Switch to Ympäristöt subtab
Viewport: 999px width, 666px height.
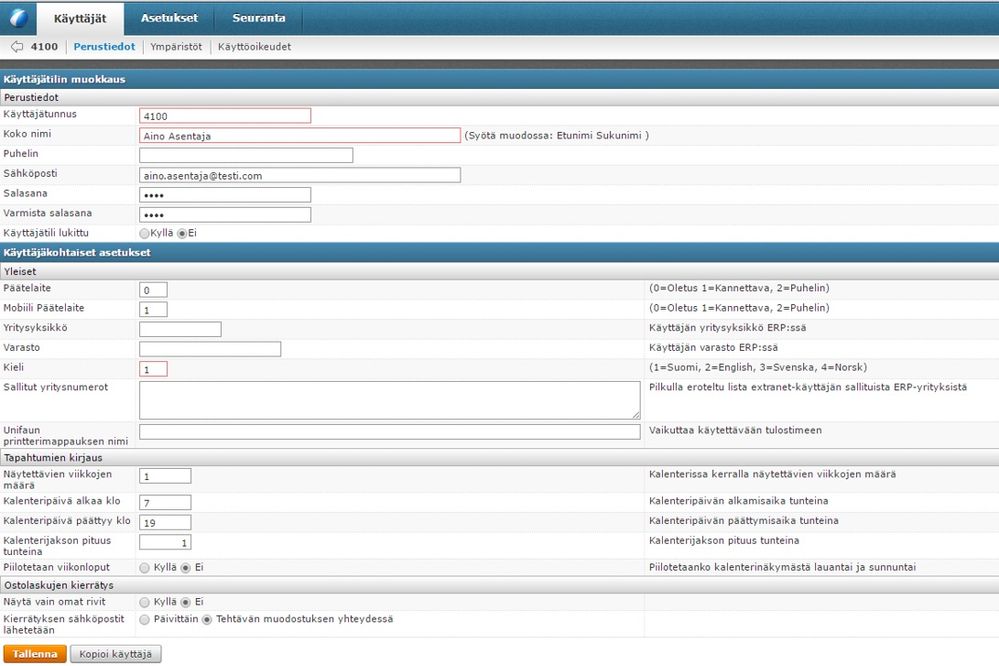176,47
